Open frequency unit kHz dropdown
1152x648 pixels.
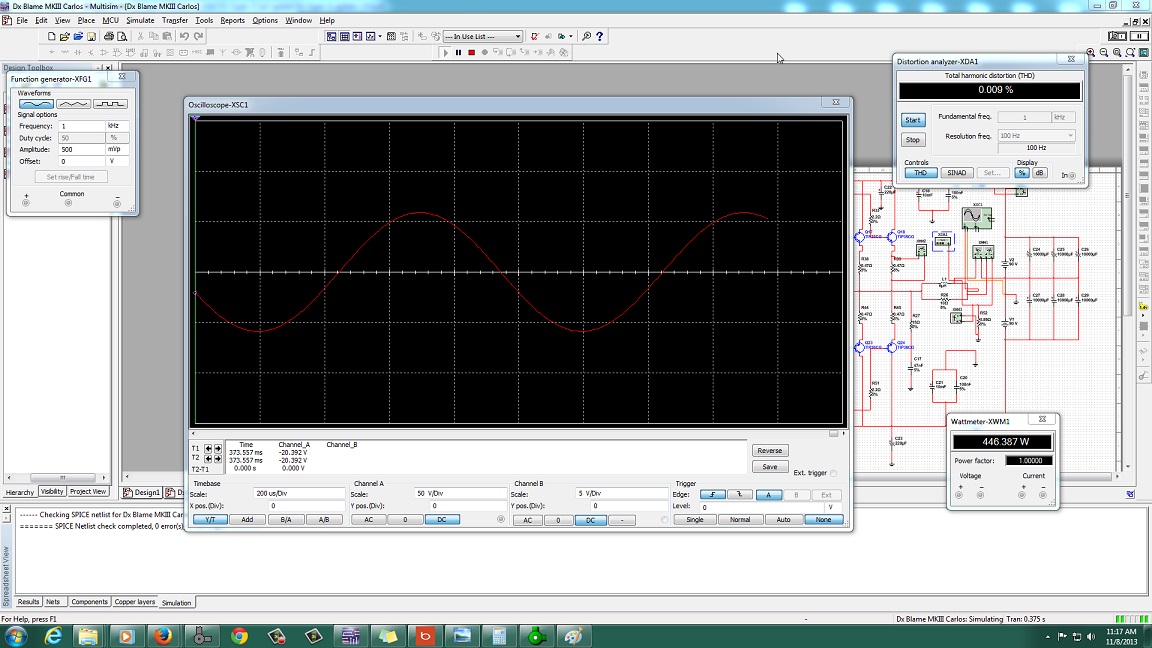coord(118,126)
